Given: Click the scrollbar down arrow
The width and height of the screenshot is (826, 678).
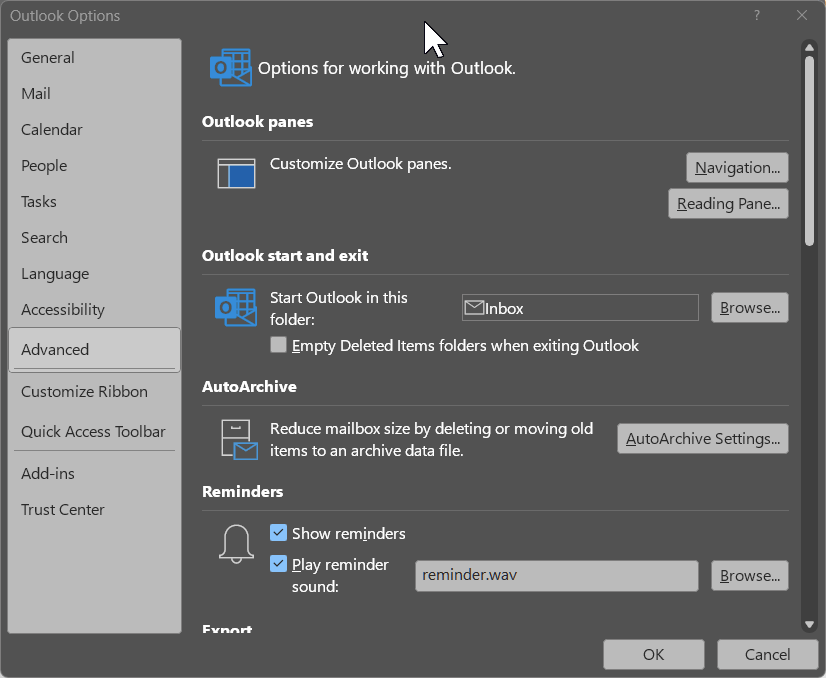Looking at the screenshot, I should [x=809, y=625].
